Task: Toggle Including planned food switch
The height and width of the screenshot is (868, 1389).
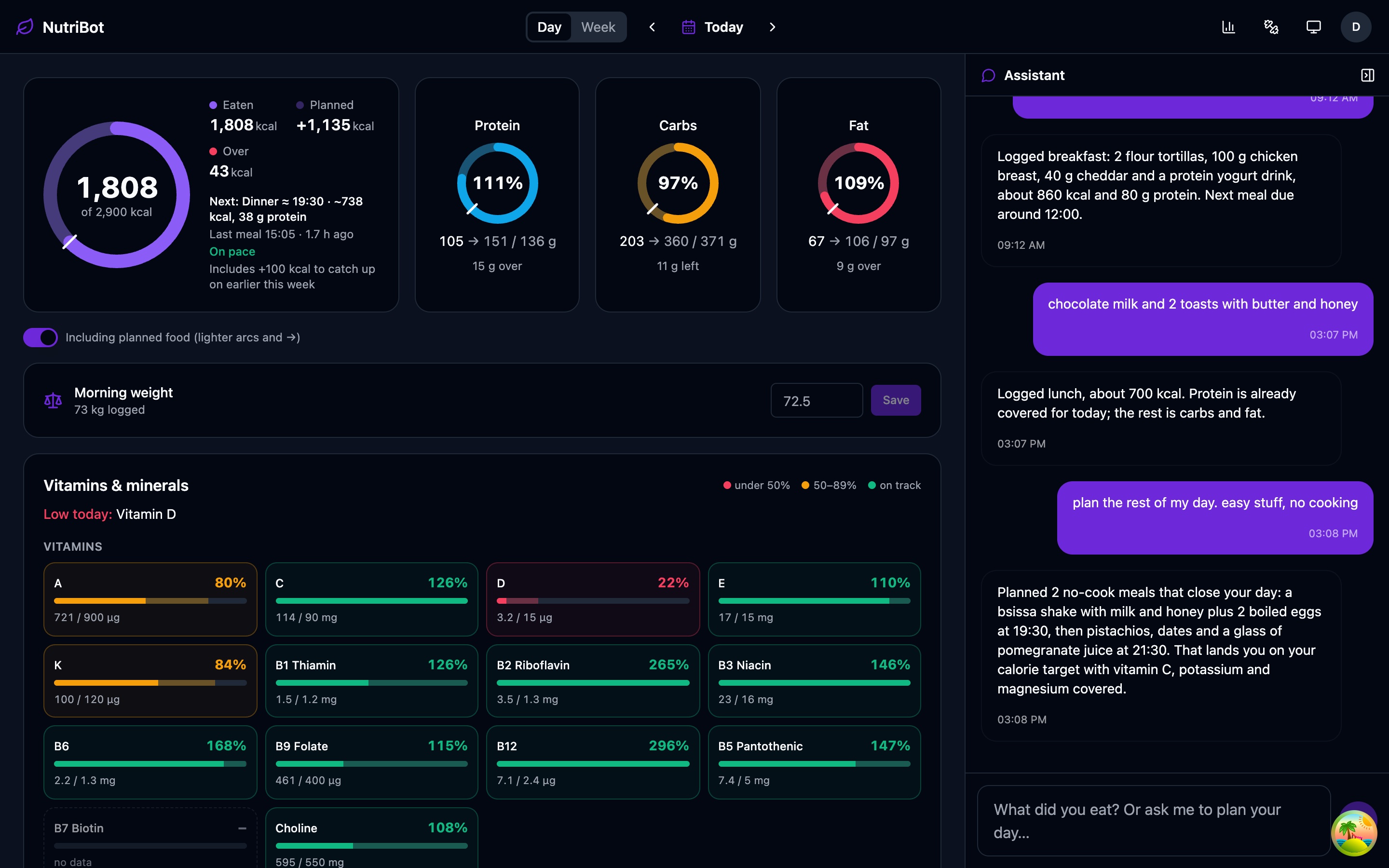Action: click(x=41, y=338)
